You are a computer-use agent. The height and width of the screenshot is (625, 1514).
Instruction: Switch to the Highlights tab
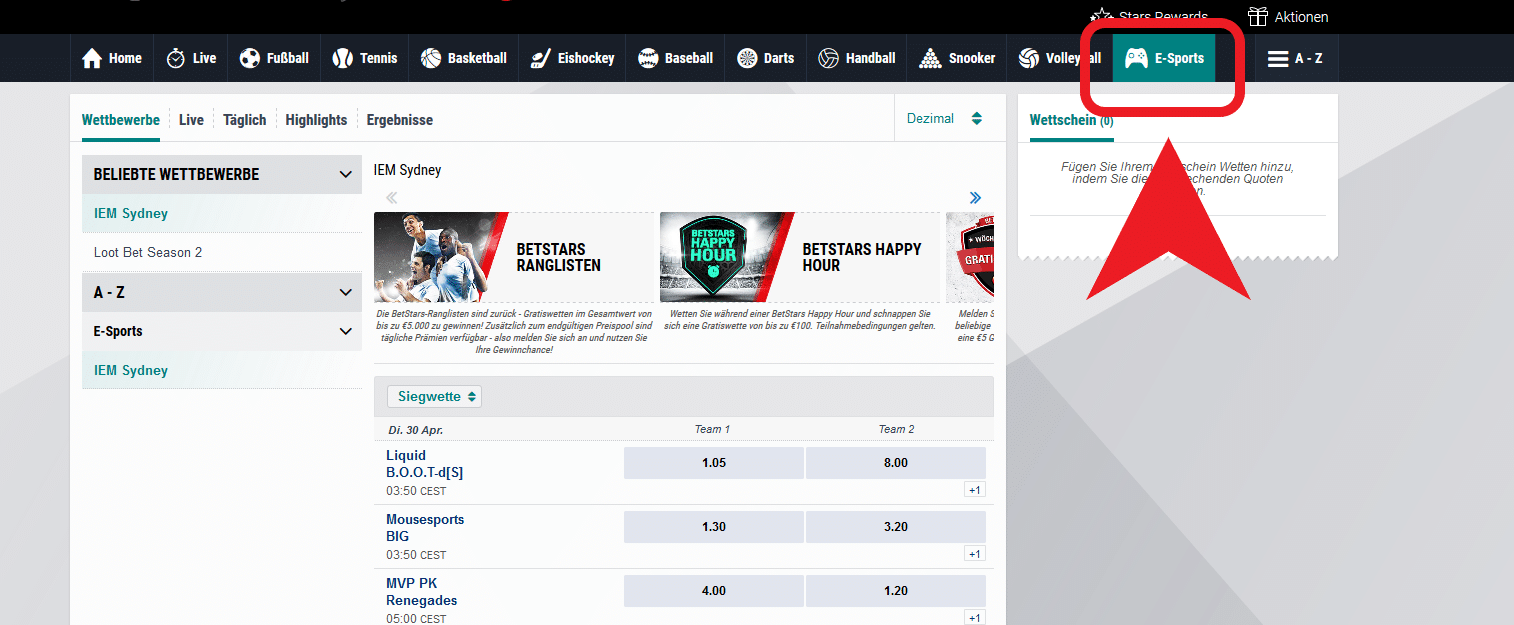(316, 120)
